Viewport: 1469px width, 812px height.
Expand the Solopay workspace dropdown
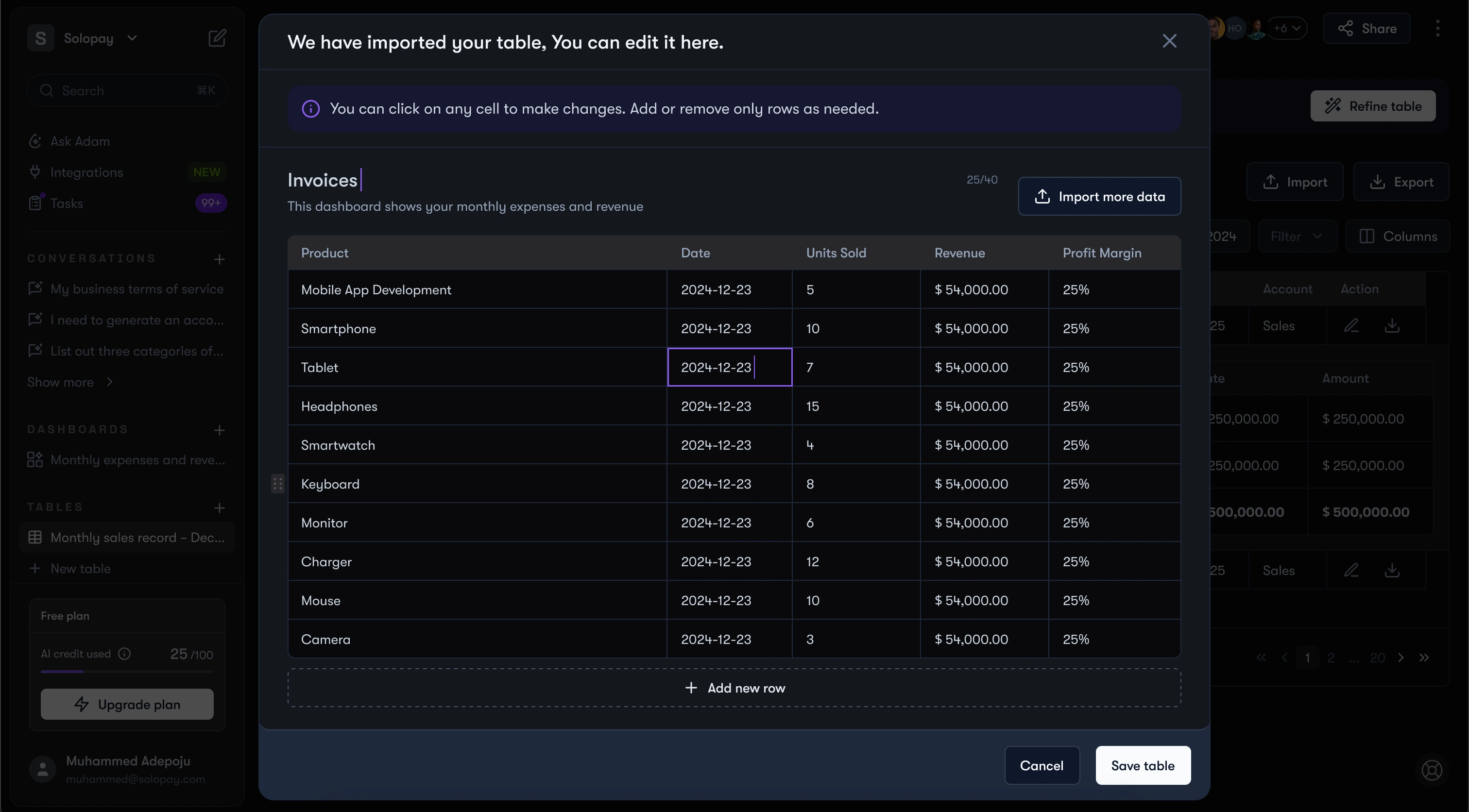[x=132, y=38]
